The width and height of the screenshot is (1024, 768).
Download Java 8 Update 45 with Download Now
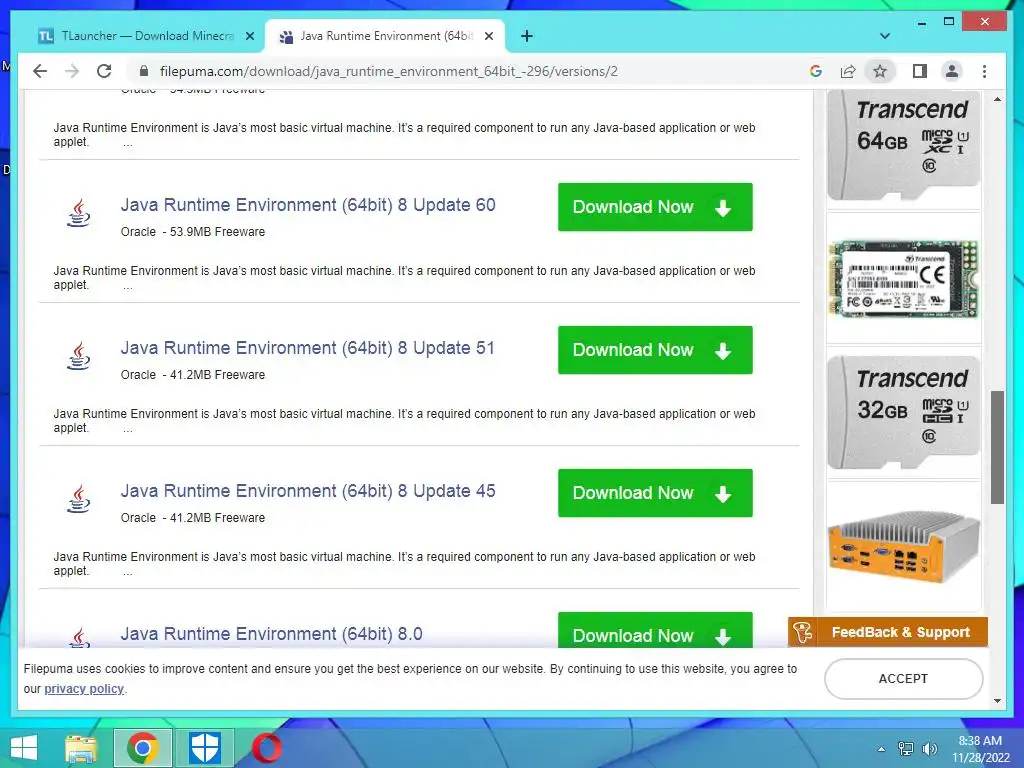655,493
